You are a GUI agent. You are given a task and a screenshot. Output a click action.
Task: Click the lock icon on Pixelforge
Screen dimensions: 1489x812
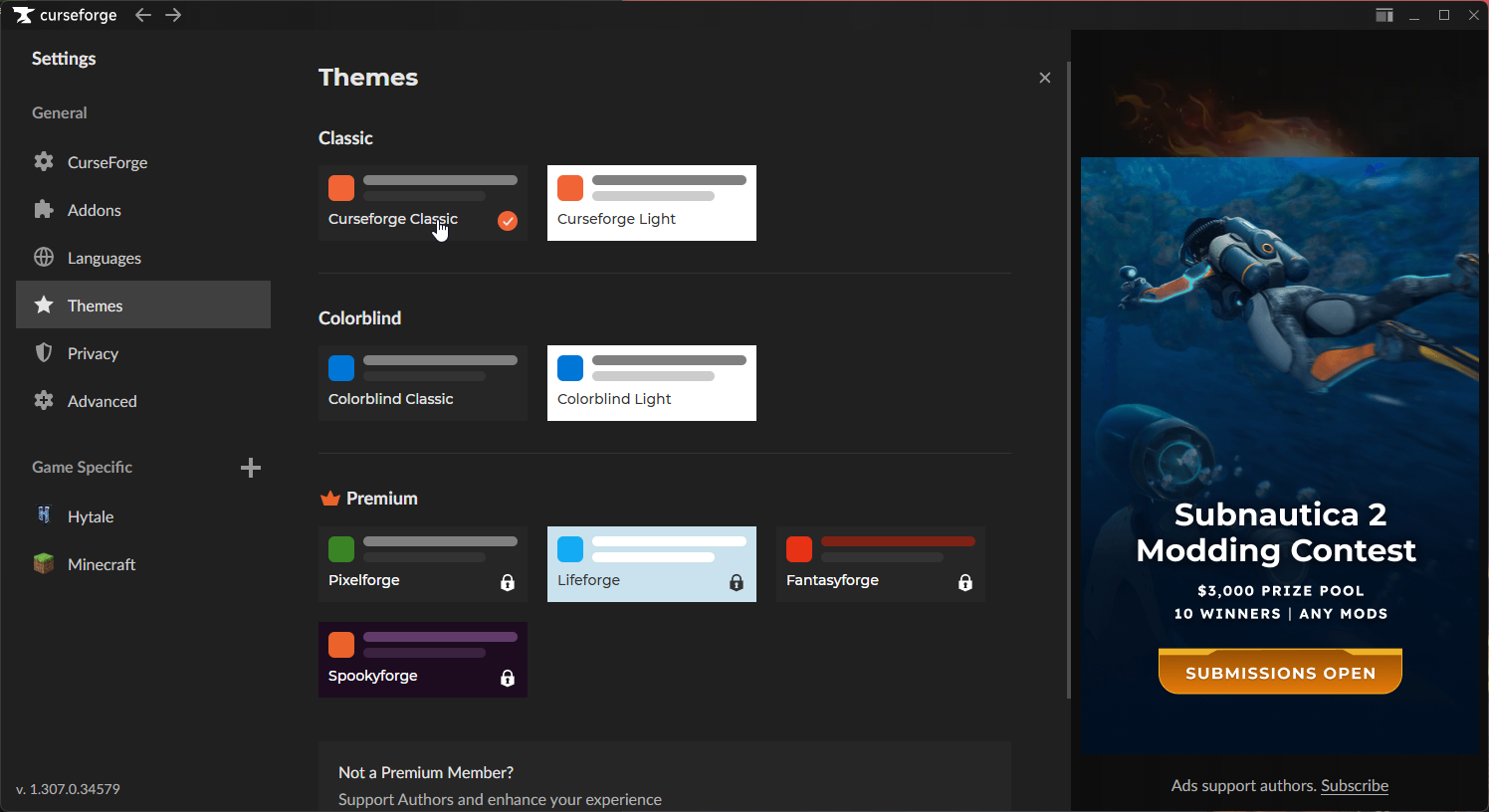(x=508, y=582)
